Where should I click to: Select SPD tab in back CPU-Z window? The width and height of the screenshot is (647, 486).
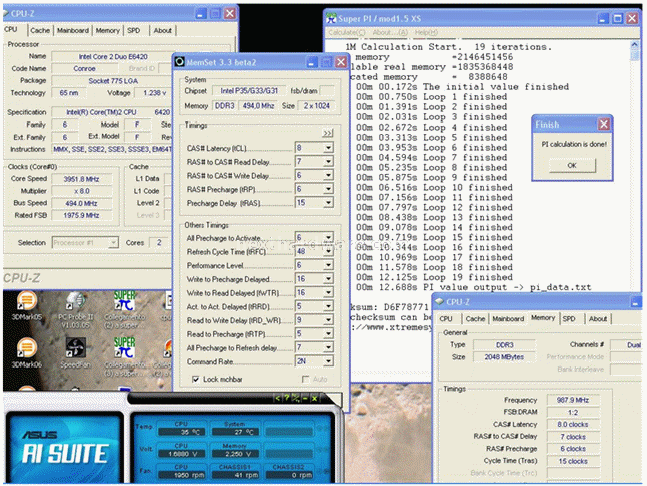134,30
